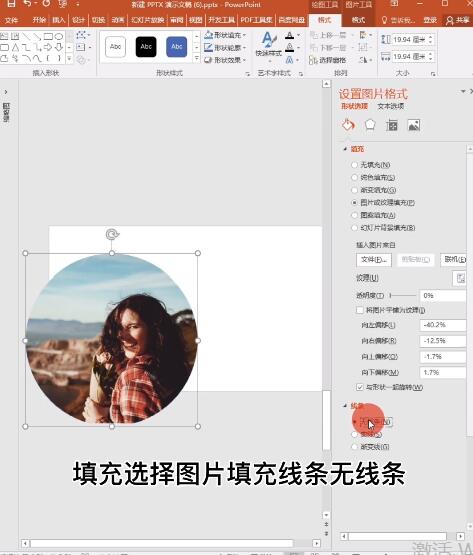Open Shape Fill (形状填充) dropdown
Viewport: 473px width, 555px height.
[225, 35]
